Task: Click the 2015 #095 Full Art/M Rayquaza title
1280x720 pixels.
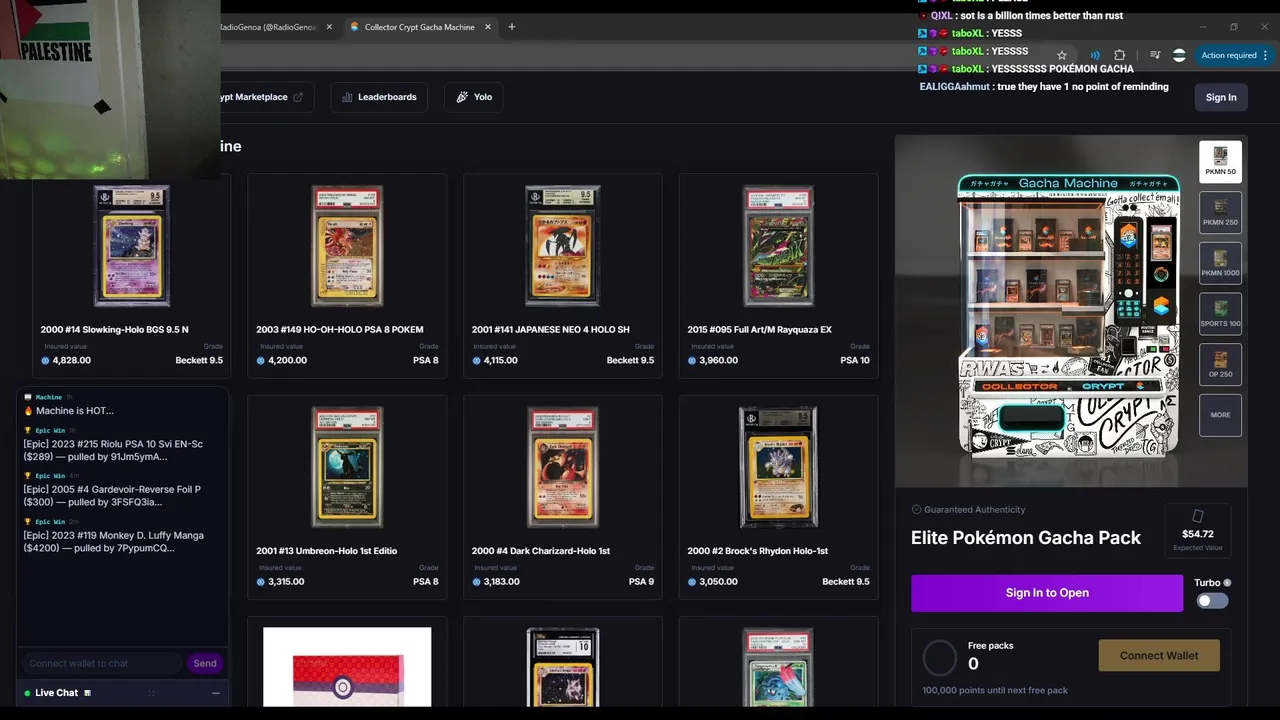Action: [x=759, y=330]
